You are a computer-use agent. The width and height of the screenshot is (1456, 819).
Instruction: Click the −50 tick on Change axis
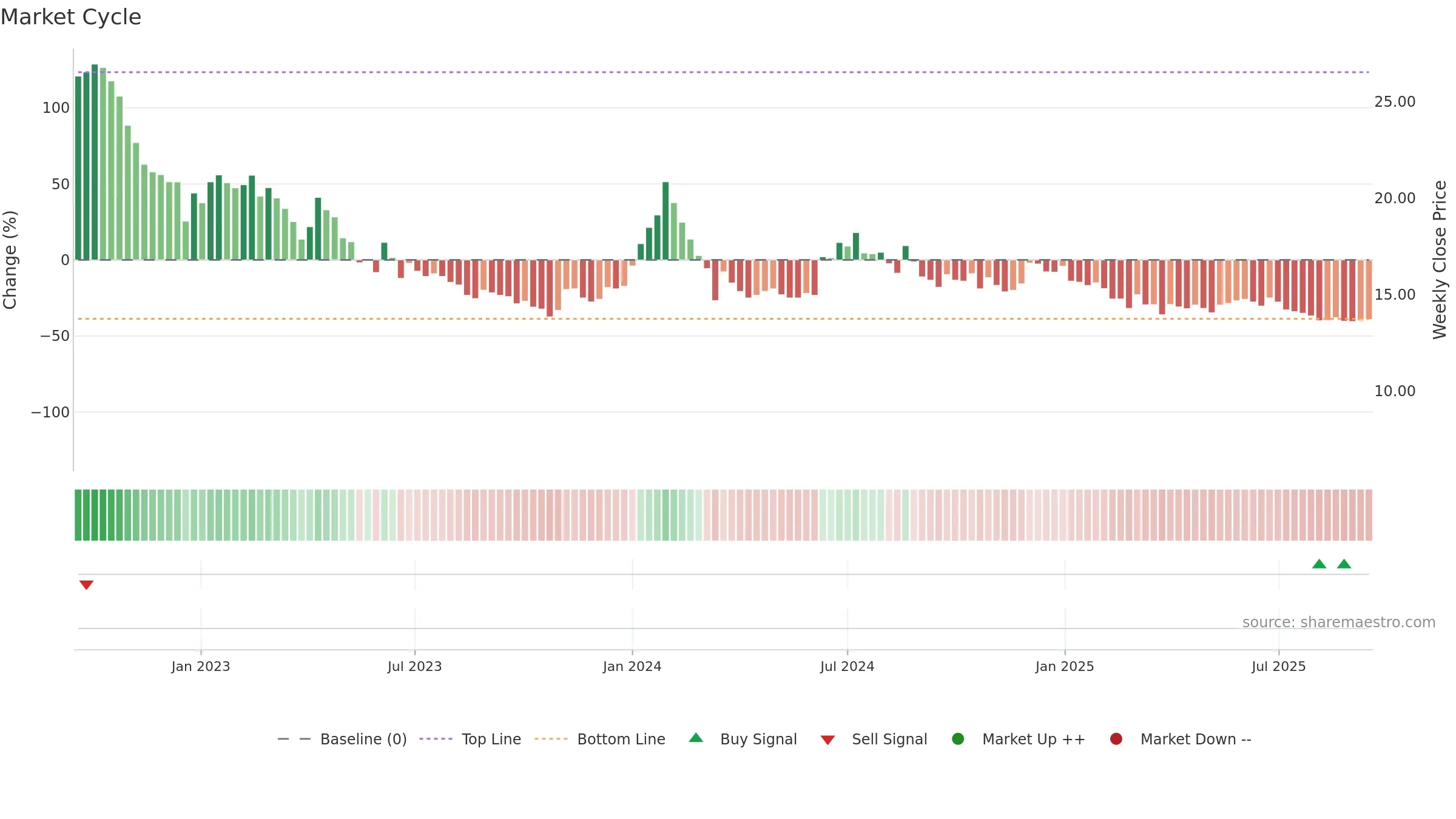coord(55,336)
